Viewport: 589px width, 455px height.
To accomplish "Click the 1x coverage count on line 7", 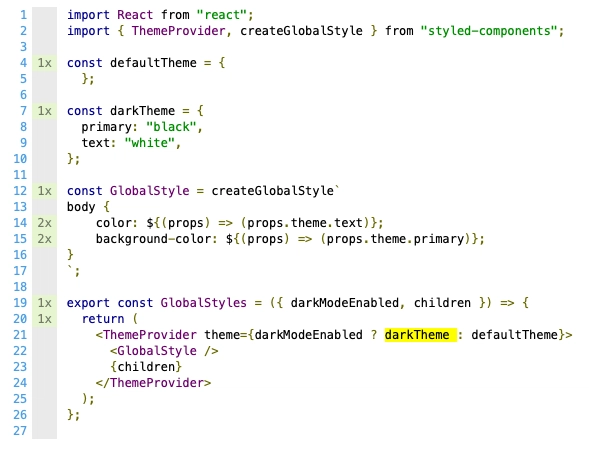I will point(44,111).
